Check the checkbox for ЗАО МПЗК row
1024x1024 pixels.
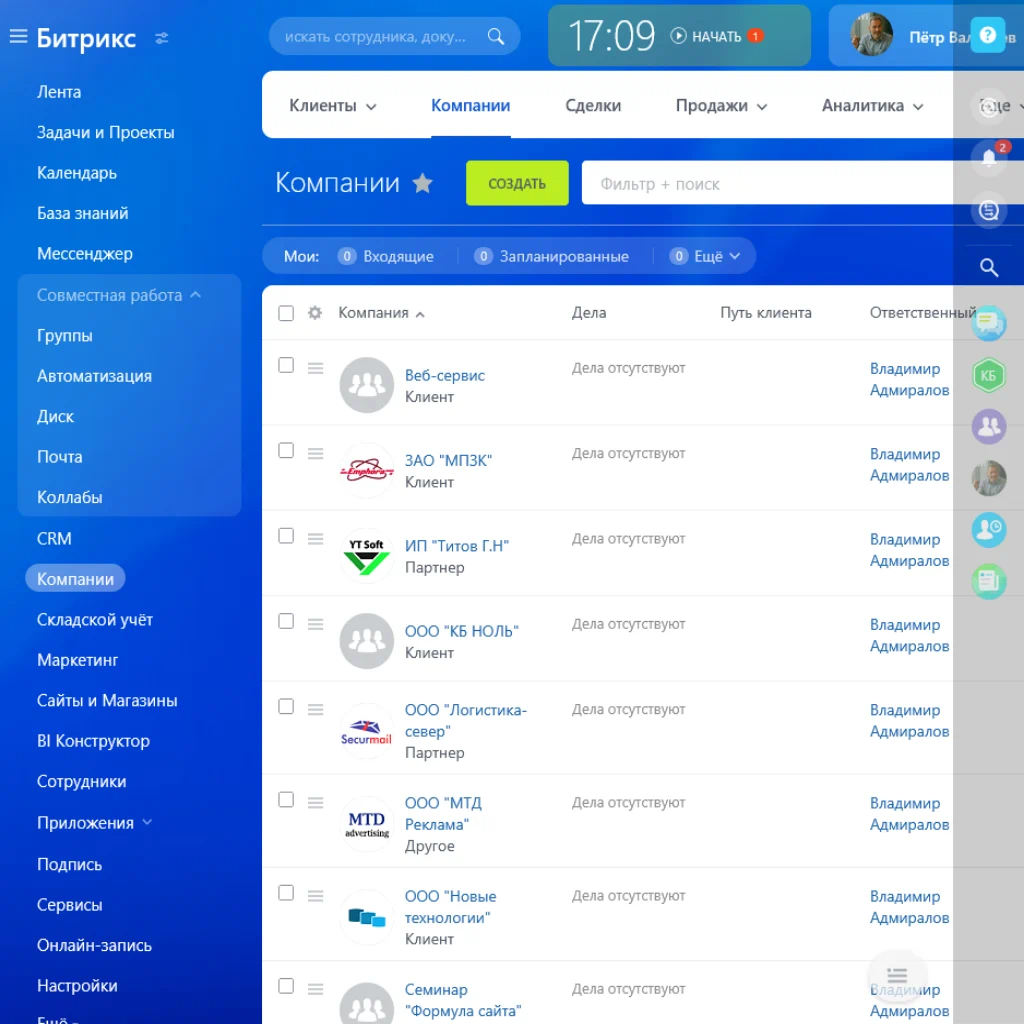click(x=286, y=451)
